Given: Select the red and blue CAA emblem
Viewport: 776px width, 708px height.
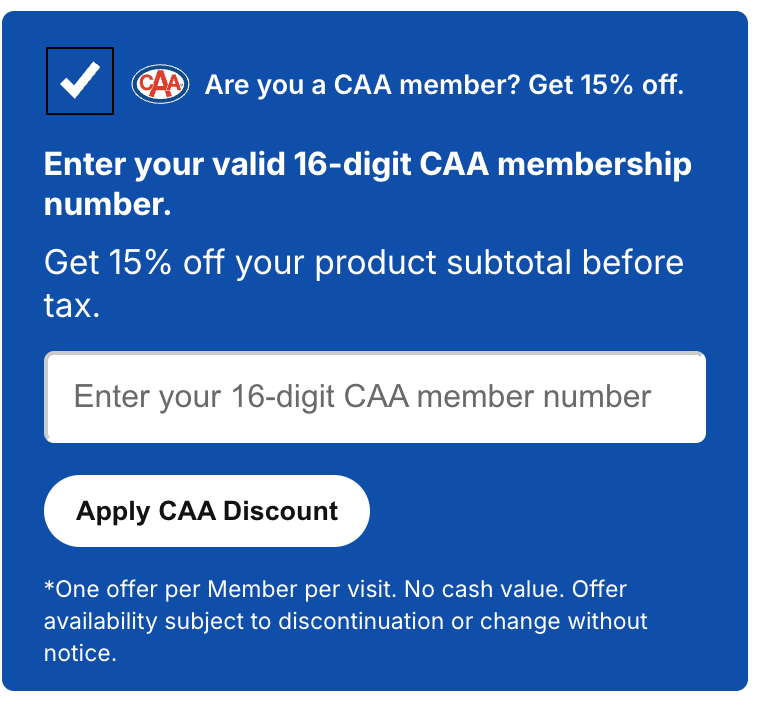Looking at the screenshot, I should 160,84.
